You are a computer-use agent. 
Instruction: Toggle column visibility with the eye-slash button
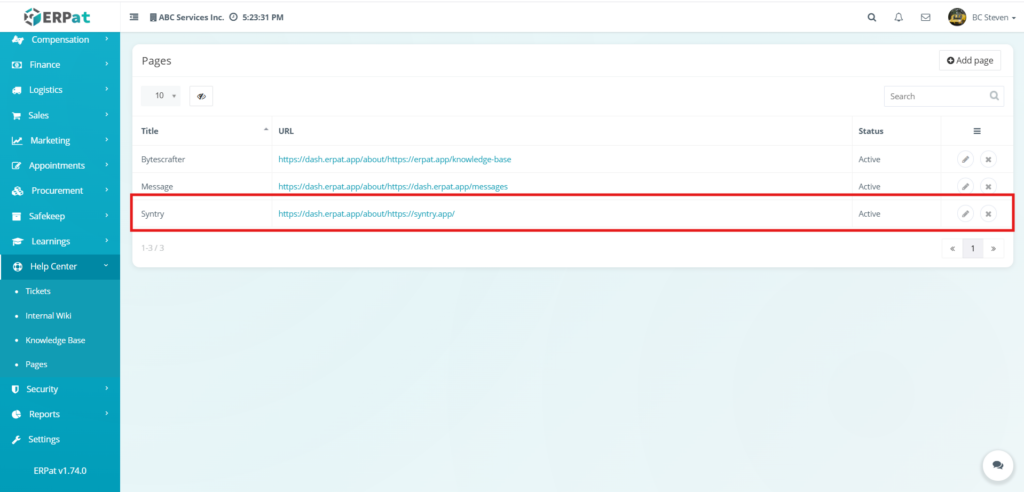(x=201, y=96)
